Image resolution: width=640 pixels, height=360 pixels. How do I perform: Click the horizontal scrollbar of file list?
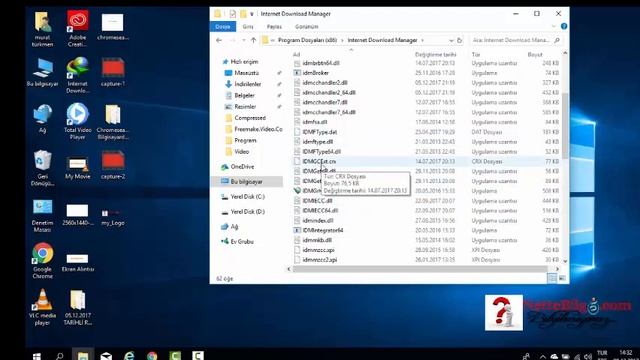pyautogui.click(x=420, y=269)
